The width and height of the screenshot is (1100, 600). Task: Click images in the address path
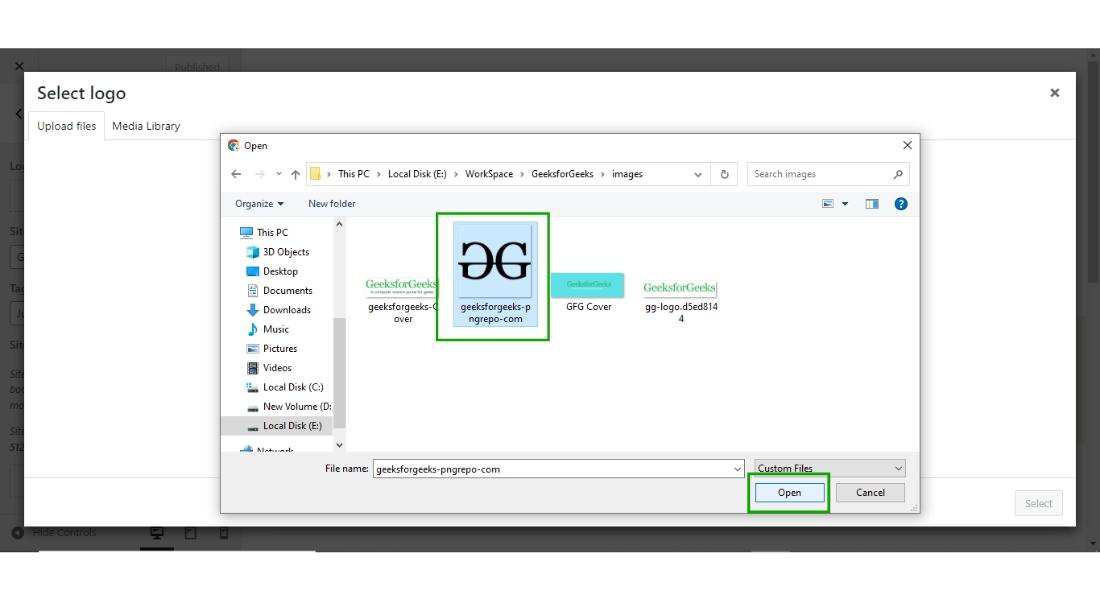click(x=627, y=174)
